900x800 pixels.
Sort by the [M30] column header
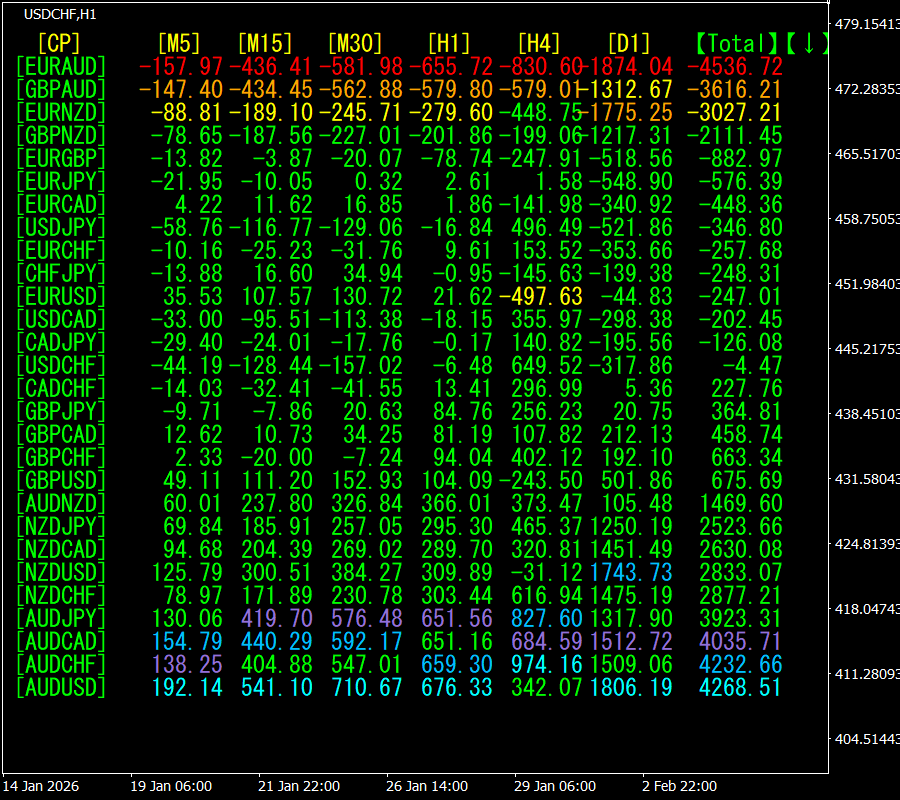coord(355,44)
